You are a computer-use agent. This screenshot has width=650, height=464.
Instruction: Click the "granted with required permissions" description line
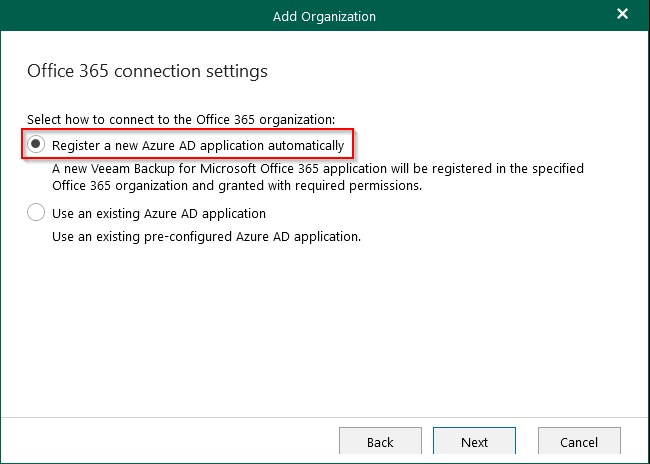click(237, 186)
